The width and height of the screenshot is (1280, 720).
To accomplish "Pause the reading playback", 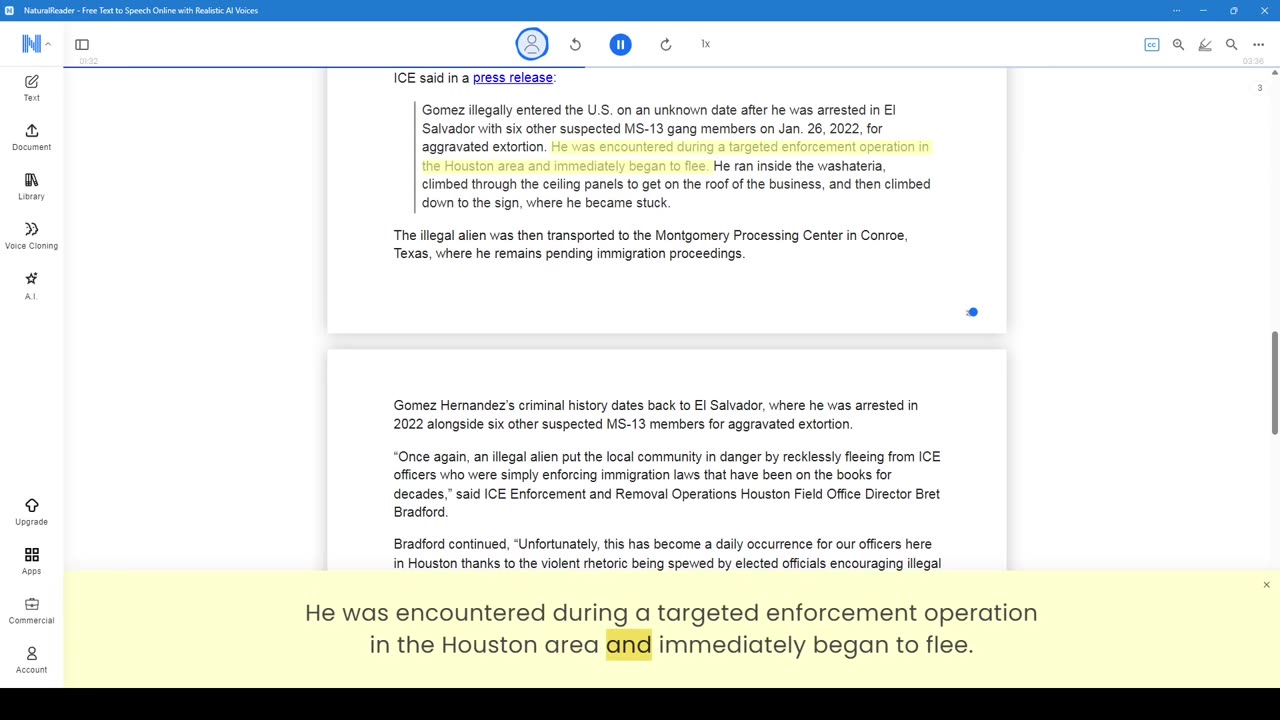I will pyautogui.click(x=620, y=44).
